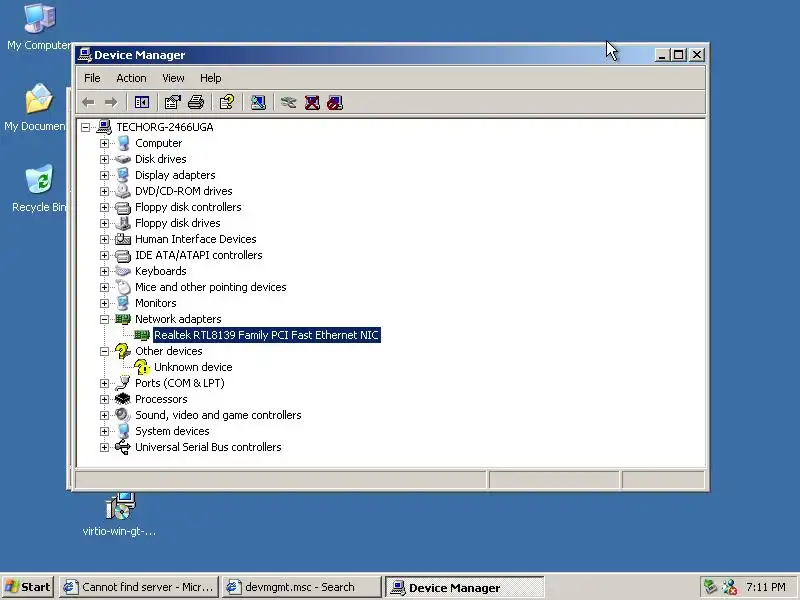Expand the DVD/CD-ROM drives category
The width and height of the screenshot is (800, 600).
pyautogui.click(x=105, y=191)
